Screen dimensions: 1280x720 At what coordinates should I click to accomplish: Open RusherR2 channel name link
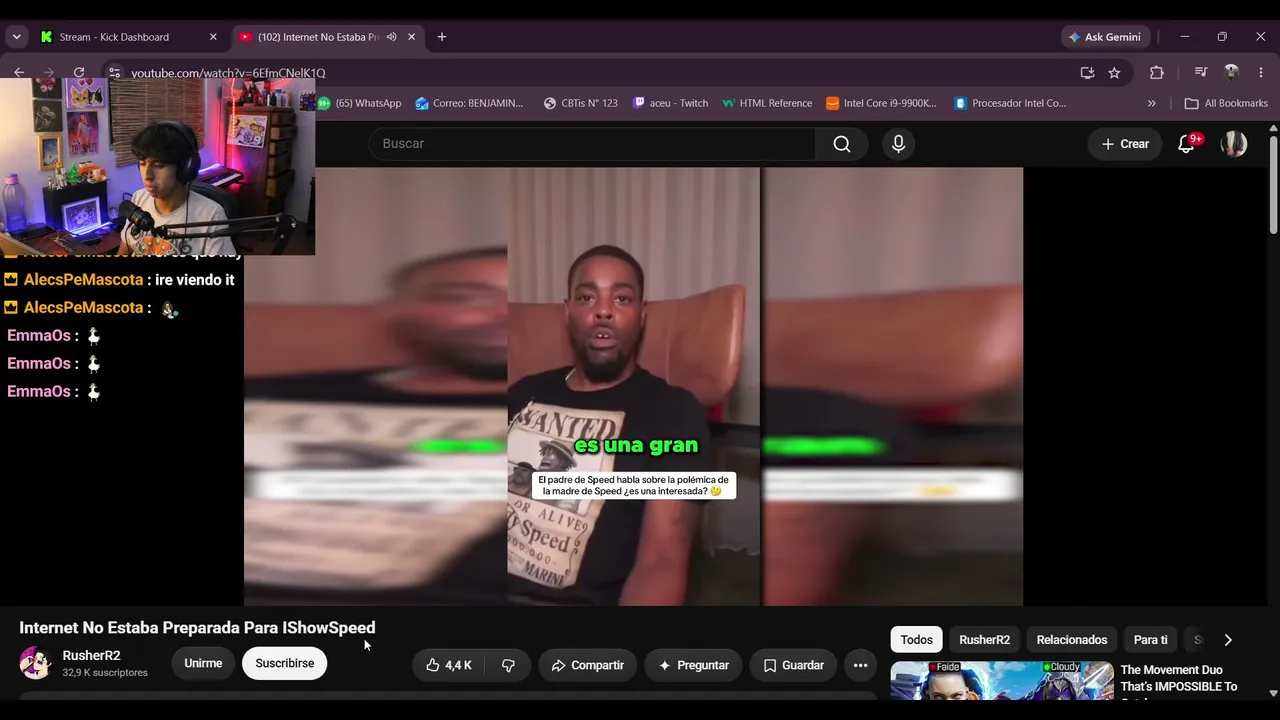(91, 656)
